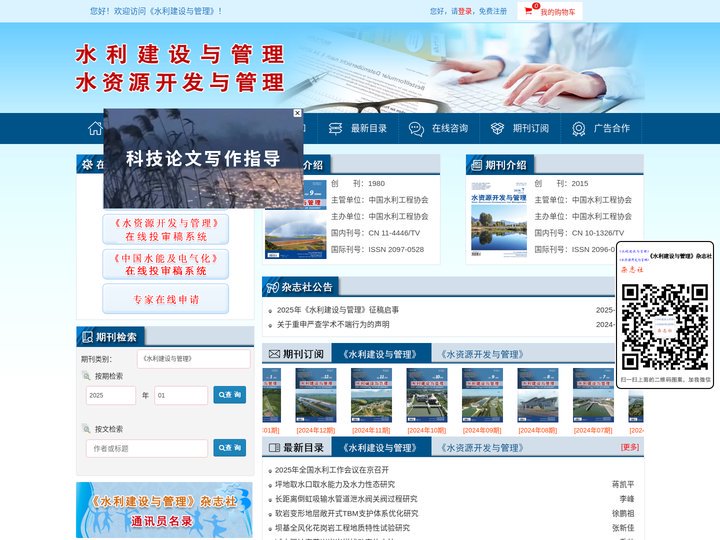Select 《水资源开发与管理》 tab in 期刊订阅
Image resolution: width=720 pixels, height=540 pixels.
[482, 354]
